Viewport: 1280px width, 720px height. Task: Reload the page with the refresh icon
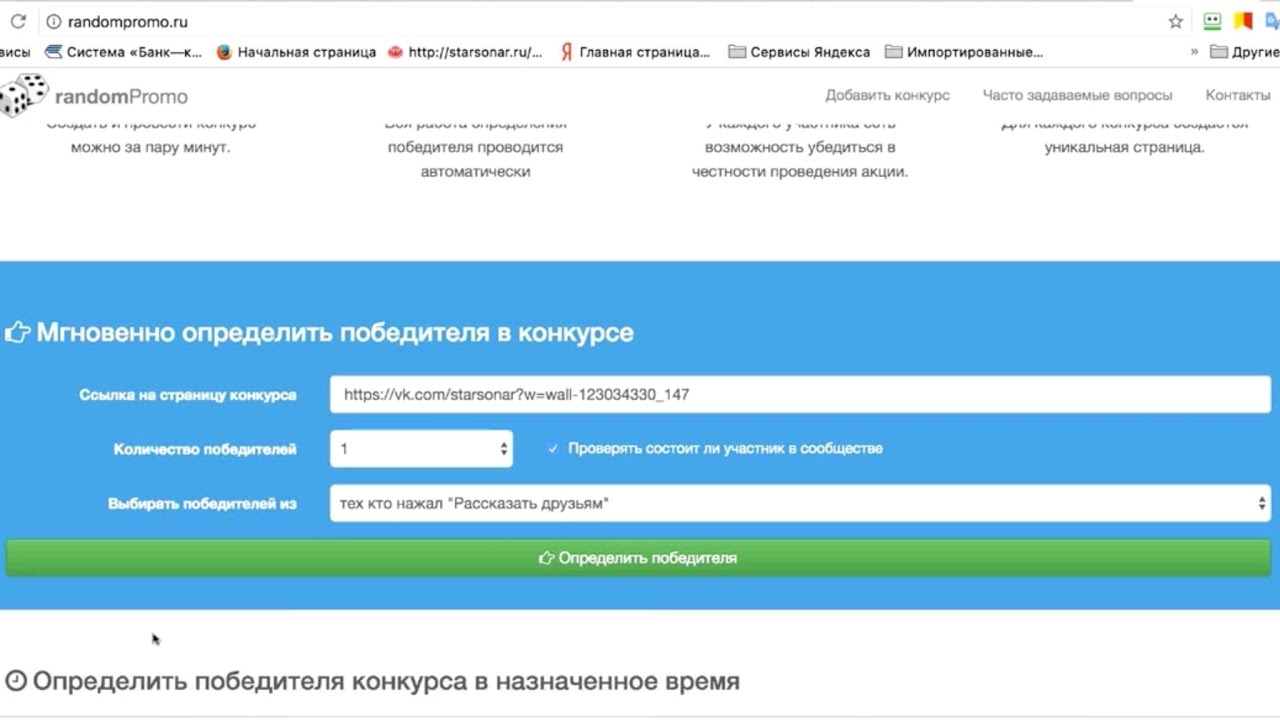click(x=18, y=21)
